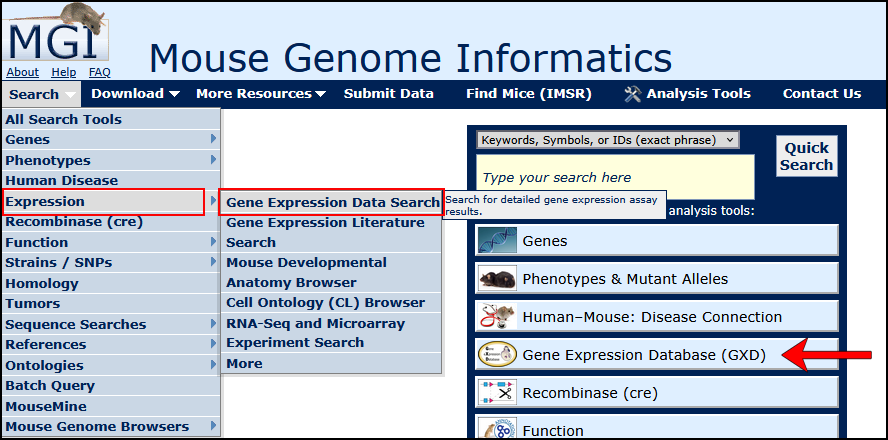Viewport: 888px width, 440px height.
Task: Open Find Mice (IMSR)
Action: 528,94
